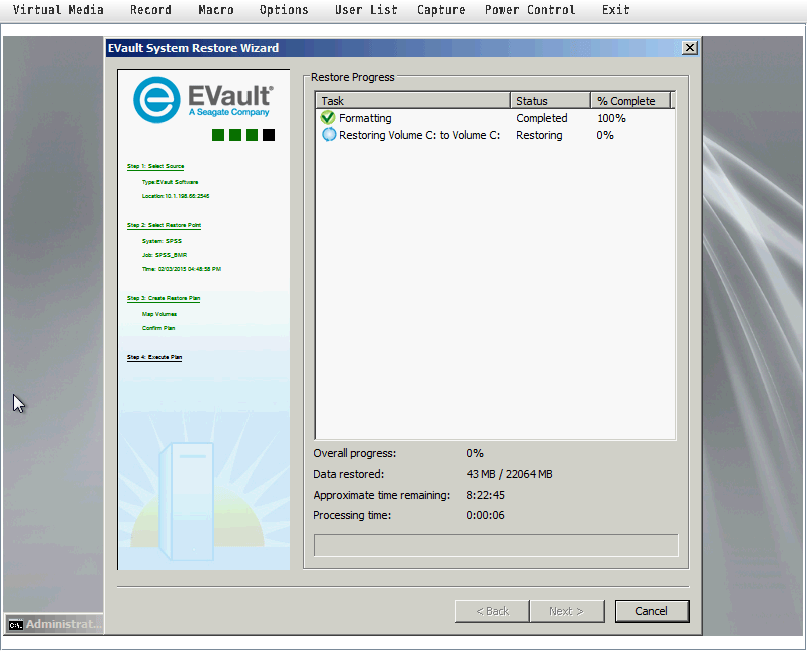Click the greyed-out Next button
The image size is (807, 651).
click(567, 611)
